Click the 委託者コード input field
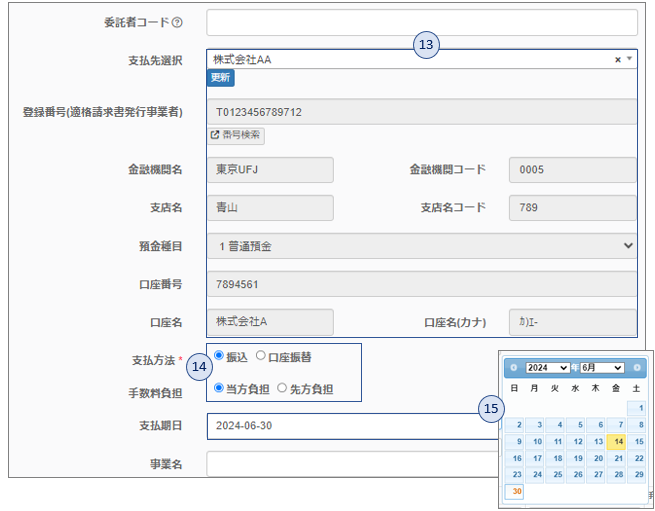 pyautogui.click(x=422, y=23)
